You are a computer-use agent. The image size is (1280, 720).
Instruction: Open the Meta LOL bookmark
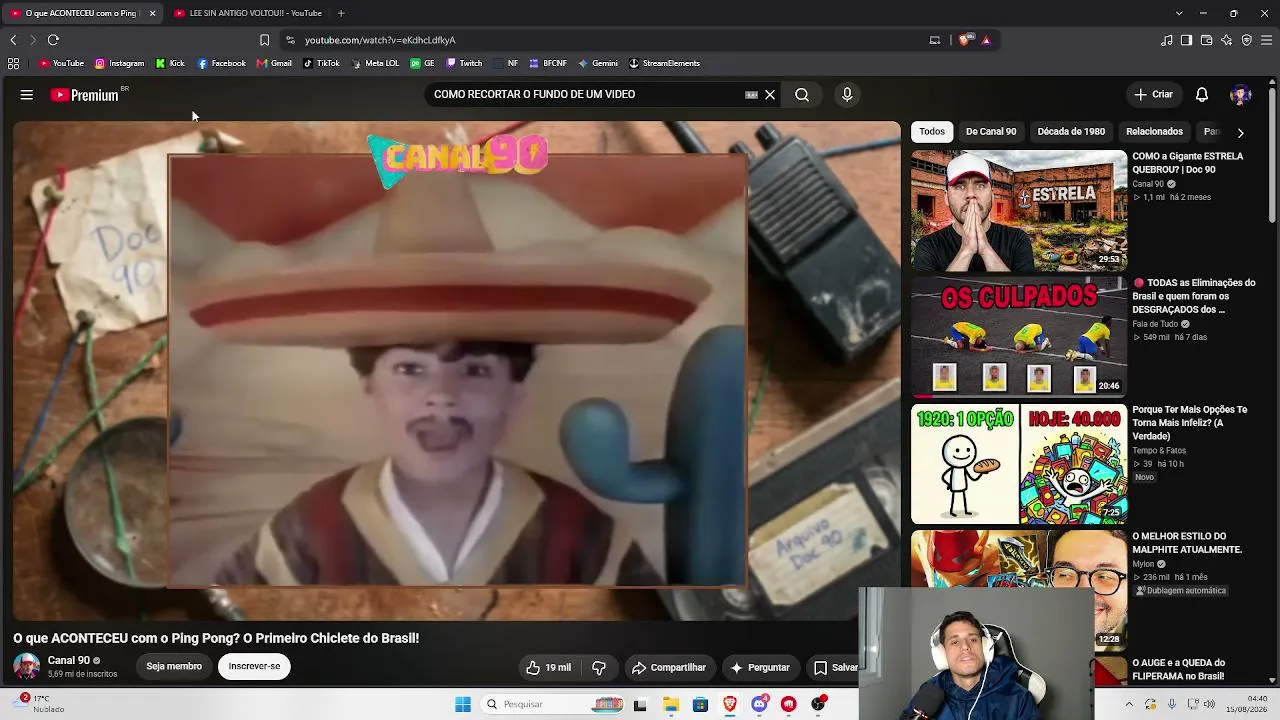[375, 63]
